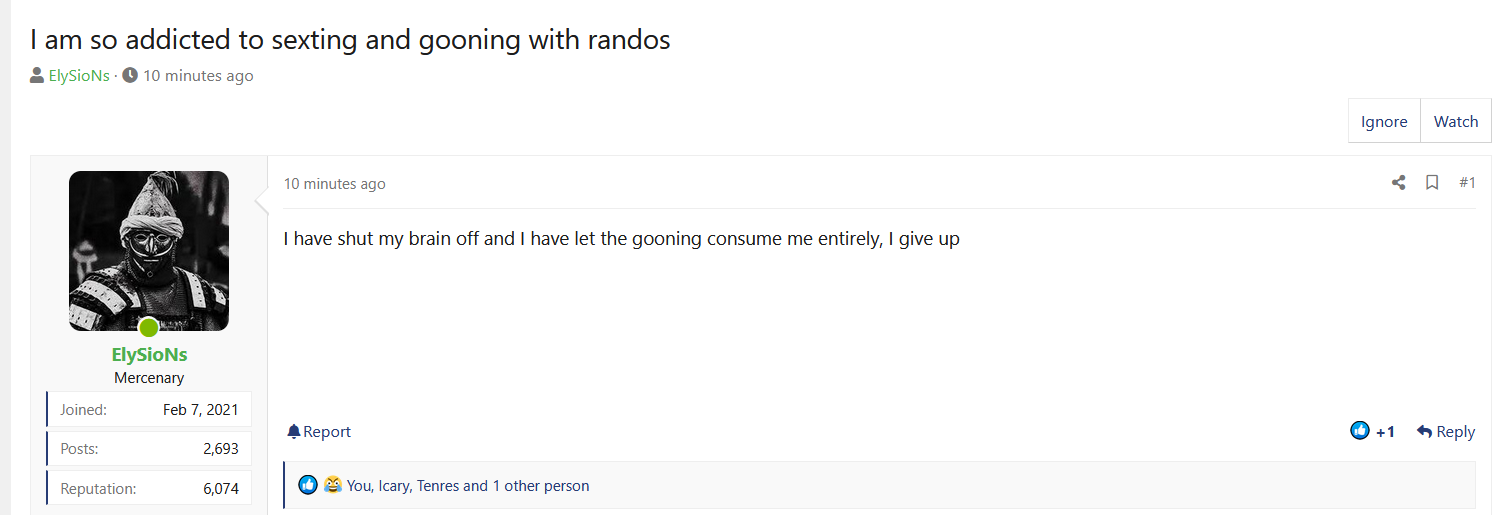The image size is (1503, 515).
Task: Click the clock icon under the thread title
Action: tap(130, 76)
